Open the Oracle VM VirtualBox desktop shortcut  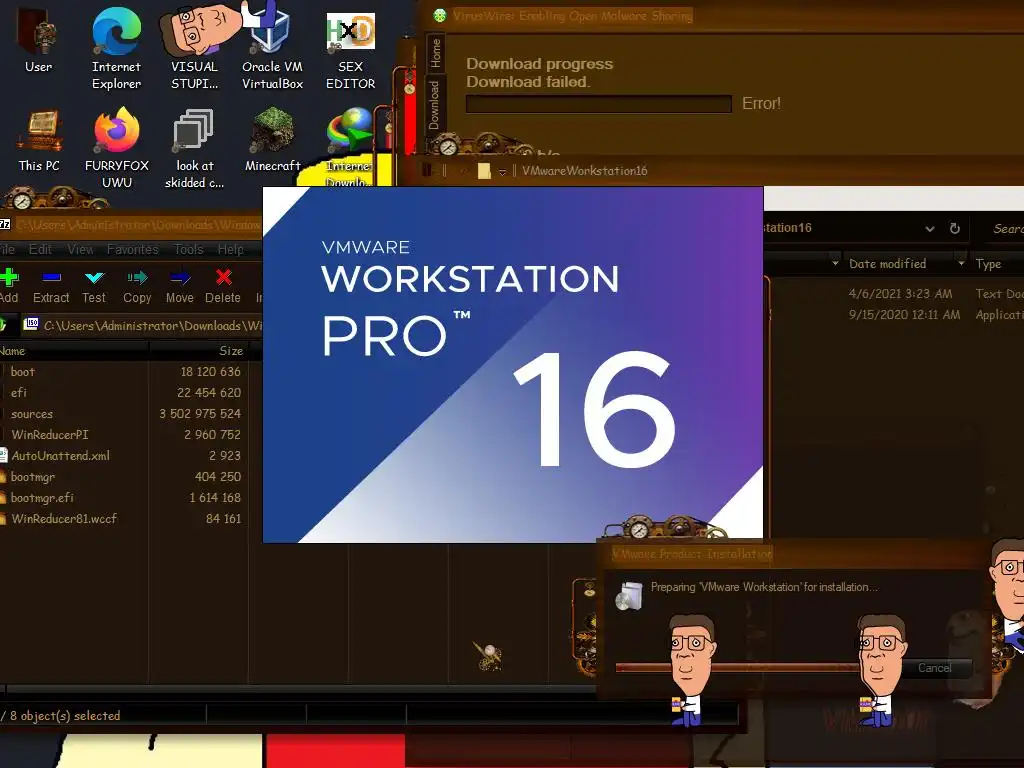tap(272, 47)
